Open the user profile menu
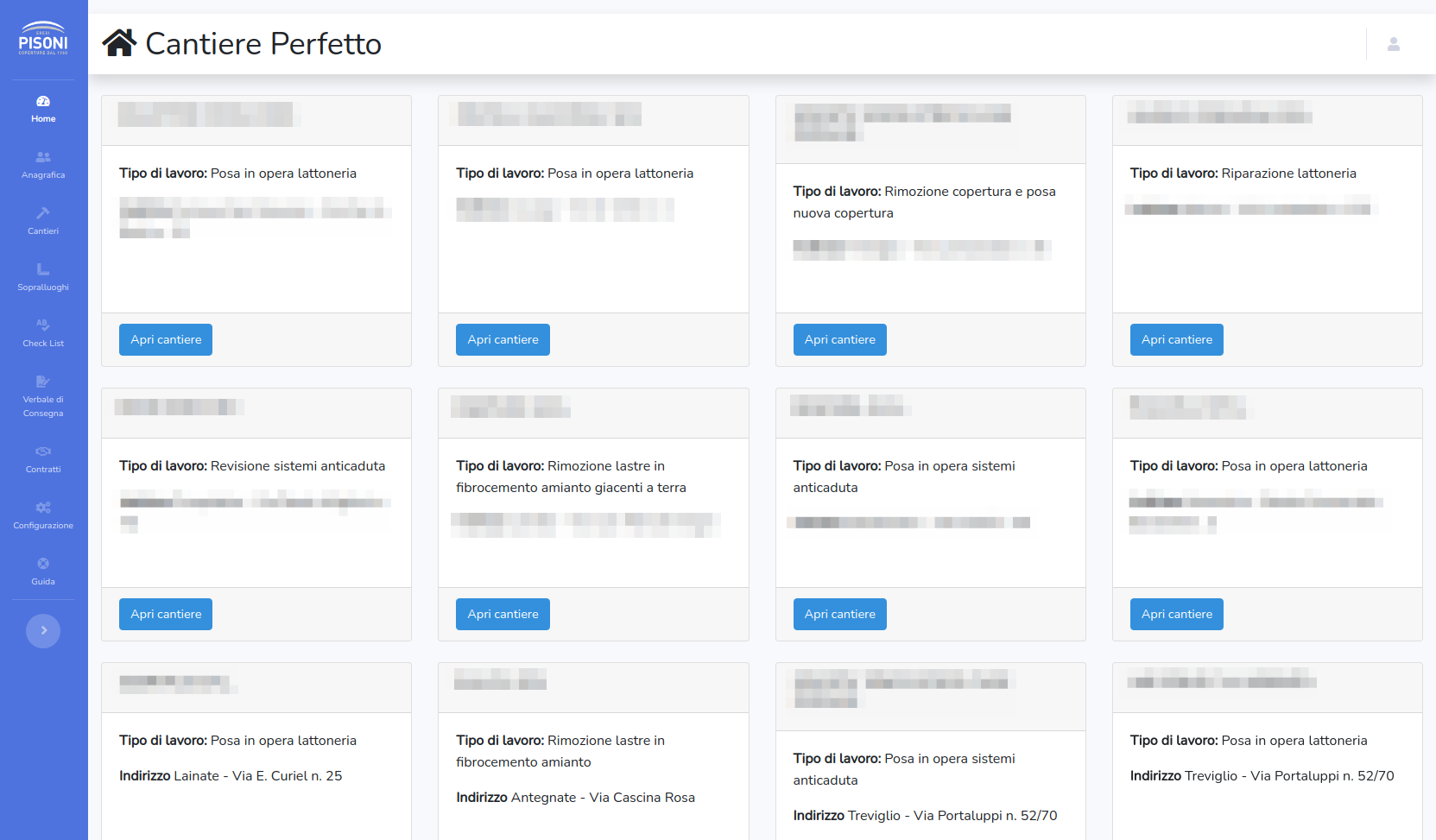 (x=1393, y=44)
